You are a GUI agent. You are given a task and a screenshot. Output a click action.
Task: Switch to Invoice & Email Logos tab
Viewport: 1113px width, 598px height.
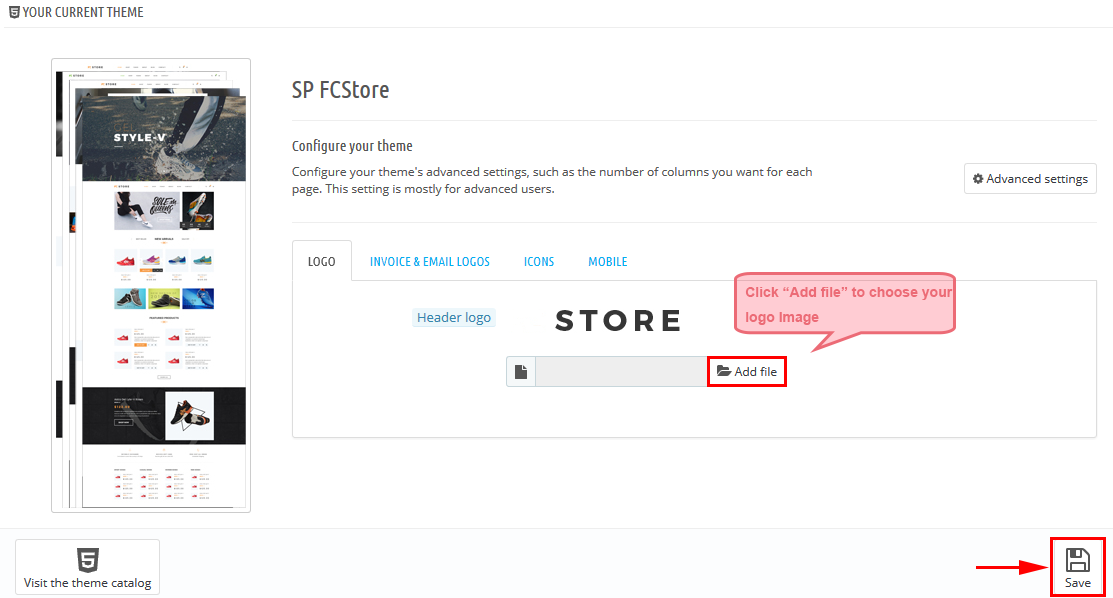[429, 261]
